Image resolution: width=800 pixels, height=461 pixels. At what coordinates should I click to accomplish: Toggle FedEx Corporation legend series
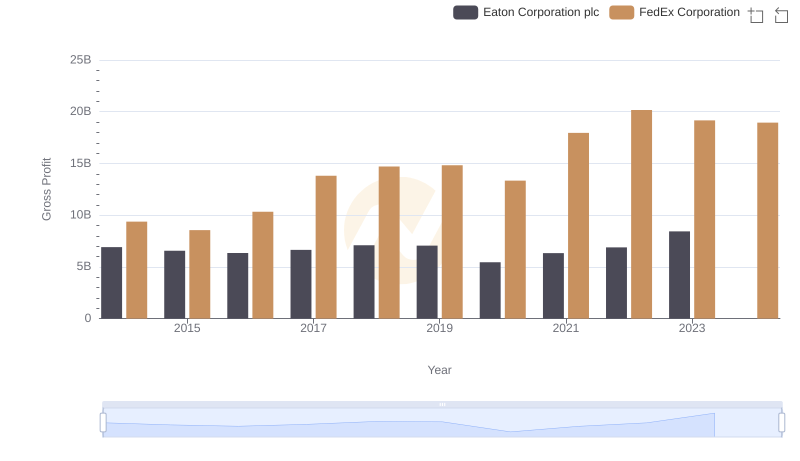point(674,12)
